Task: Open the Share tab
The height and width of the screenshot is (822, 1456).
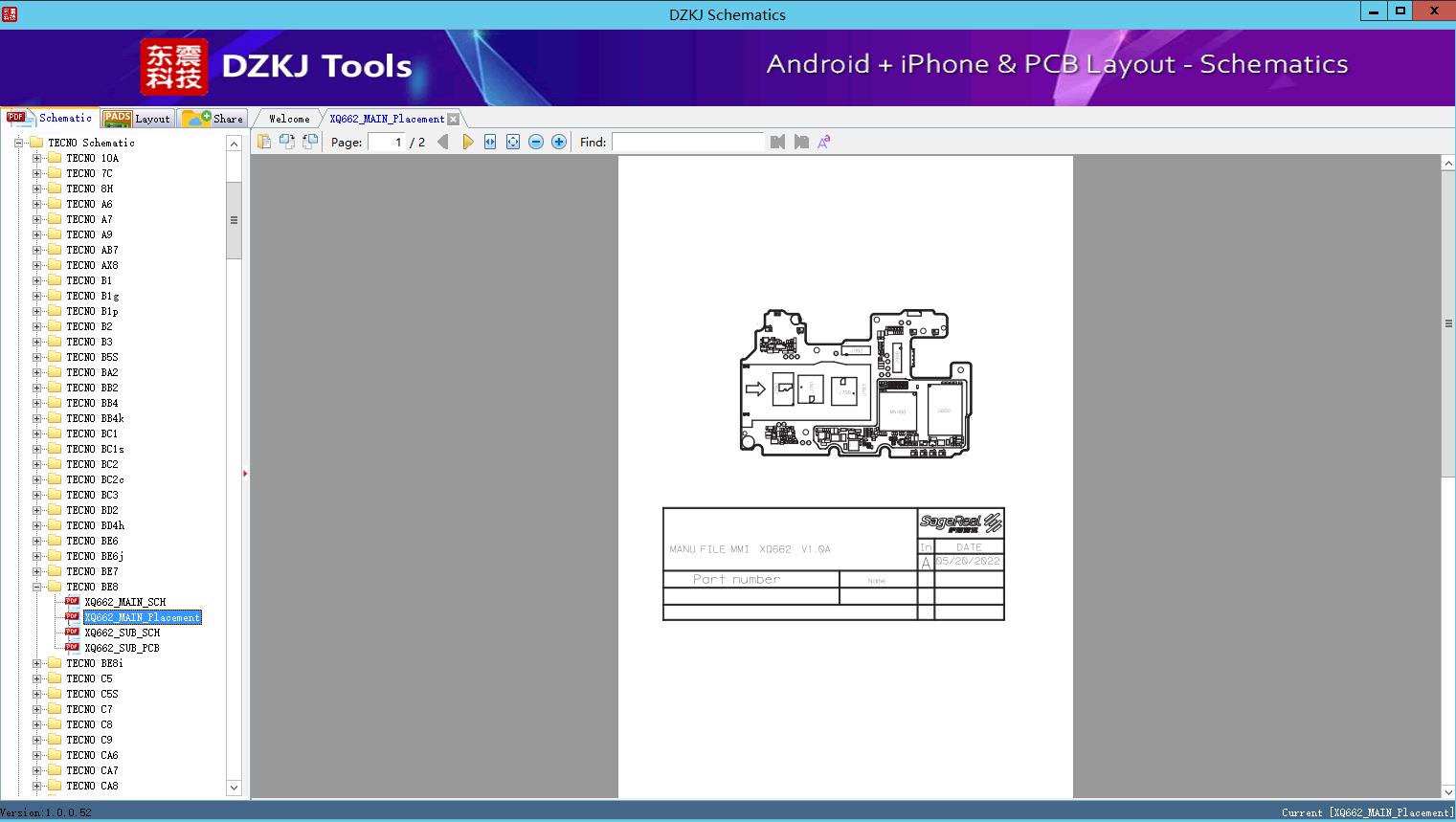Action: coord(213,119)
